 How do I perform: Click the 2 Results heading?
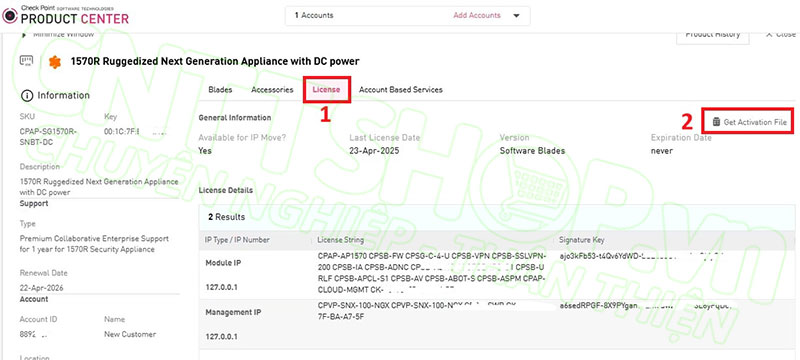[x=227, y=217]
